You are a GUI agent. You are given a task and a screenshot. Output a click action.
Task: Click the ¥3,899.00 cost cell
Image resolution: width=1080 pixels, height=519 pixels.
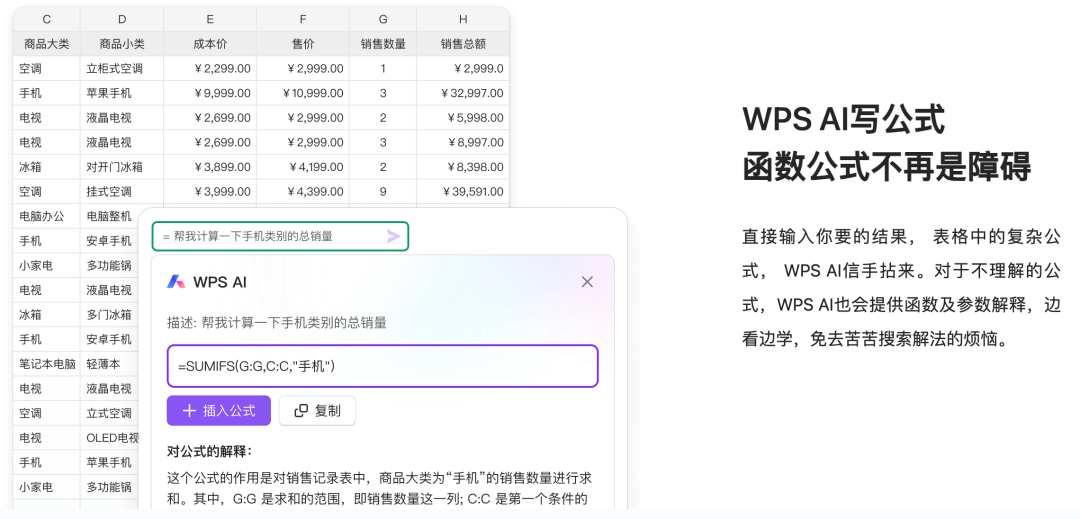point(210,167)
